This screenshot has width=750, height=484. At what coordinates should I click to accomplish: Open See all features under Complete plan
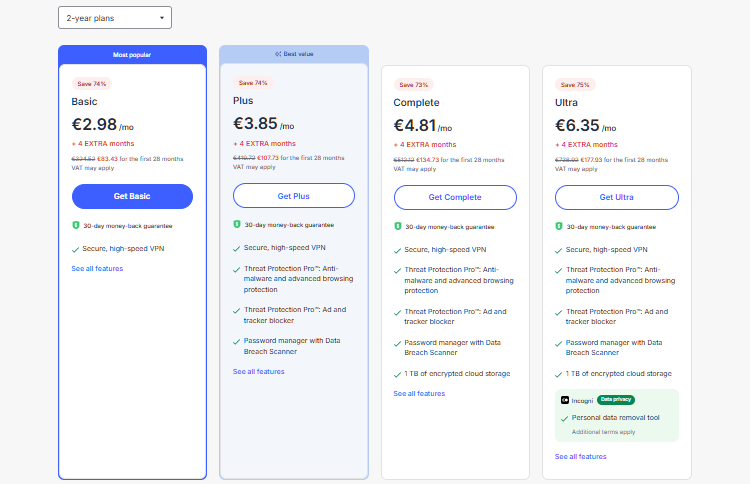tap(419, 393)
